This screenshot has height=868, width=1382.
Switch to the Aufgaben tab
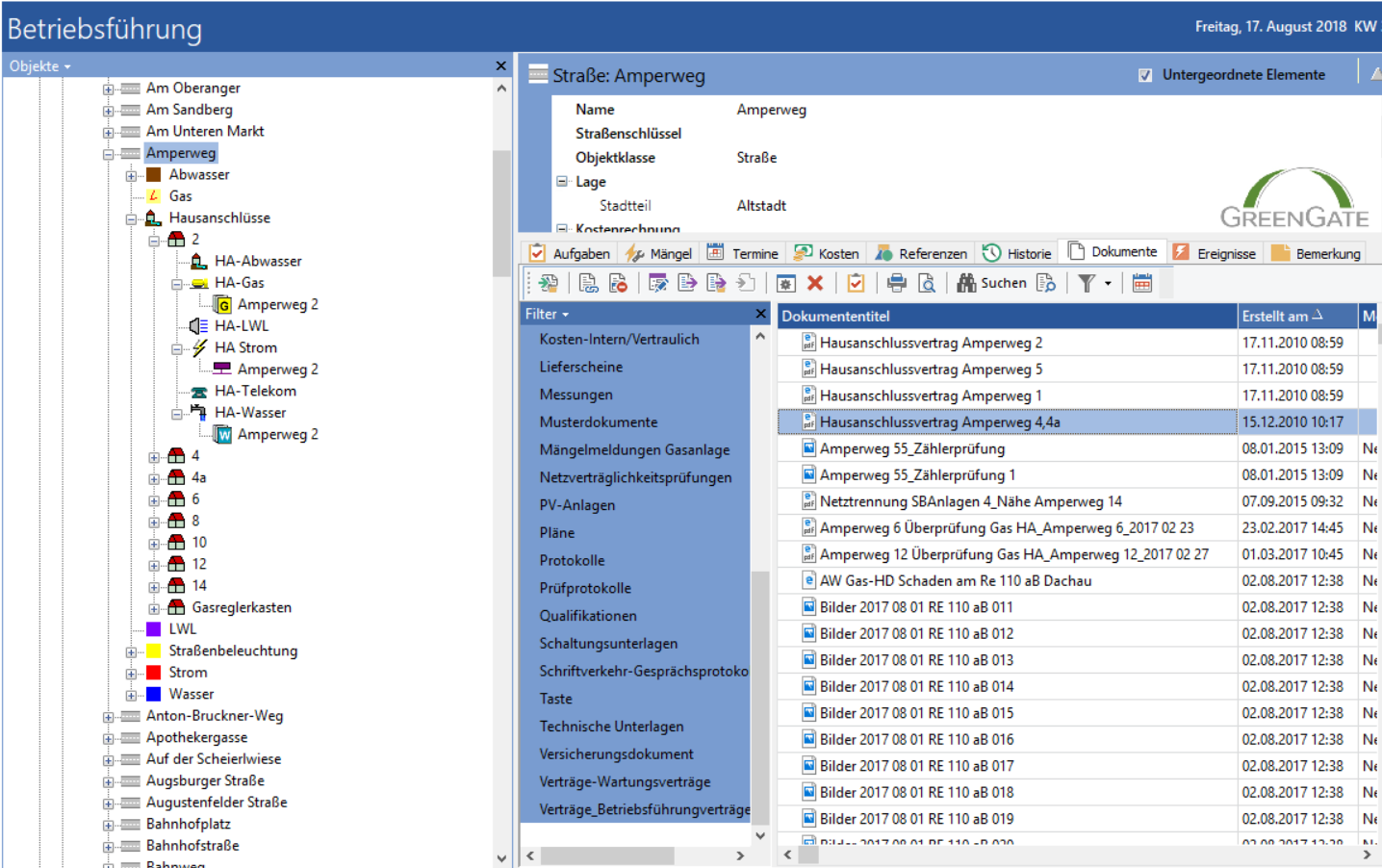click(x=570, y=253)
